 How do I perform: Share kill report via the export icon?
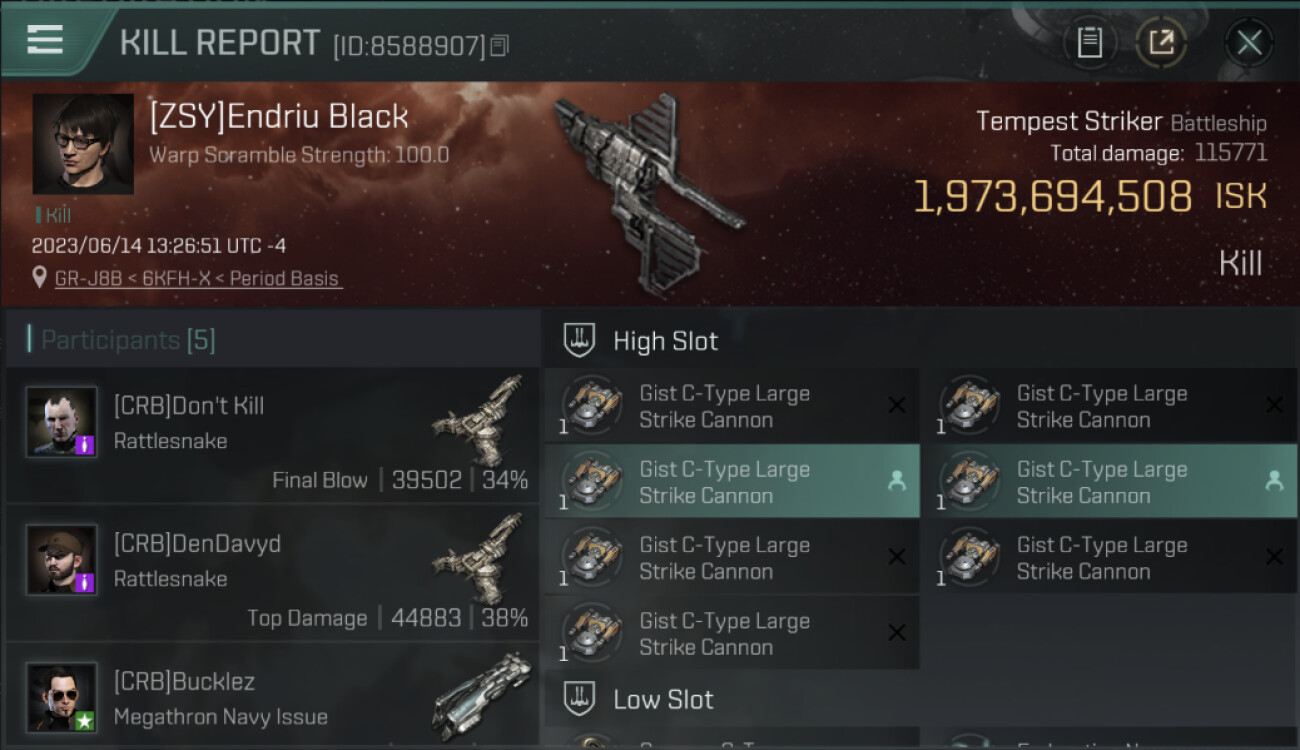[1161, 42]
